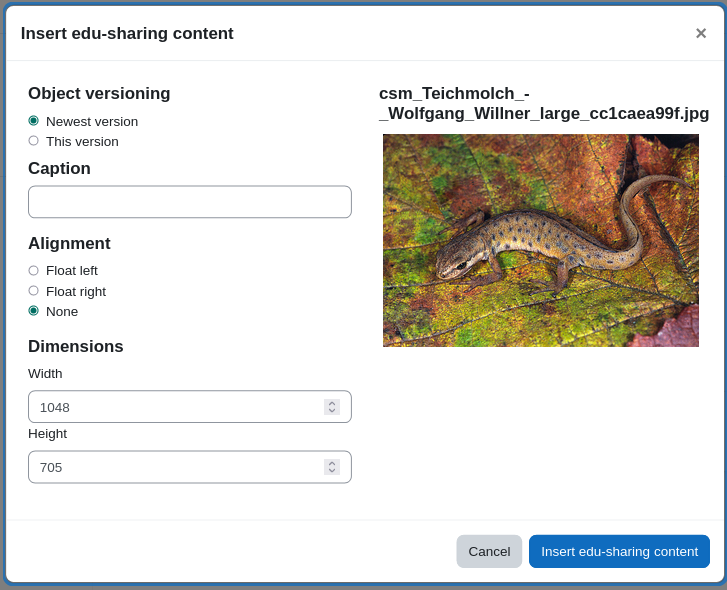
Task: Click the Caption text field
Action: point(190,202)
